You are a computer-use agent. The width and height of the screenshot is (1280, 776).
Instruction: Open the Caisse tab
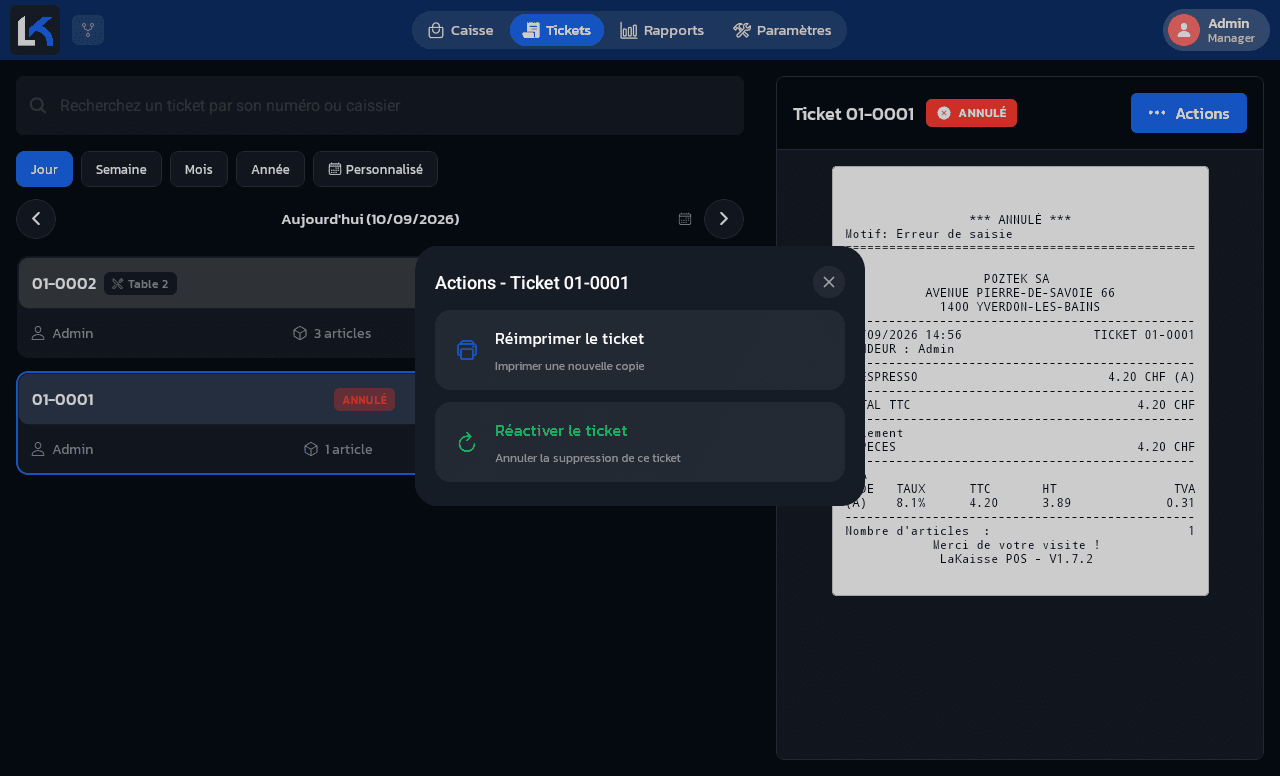460,30
